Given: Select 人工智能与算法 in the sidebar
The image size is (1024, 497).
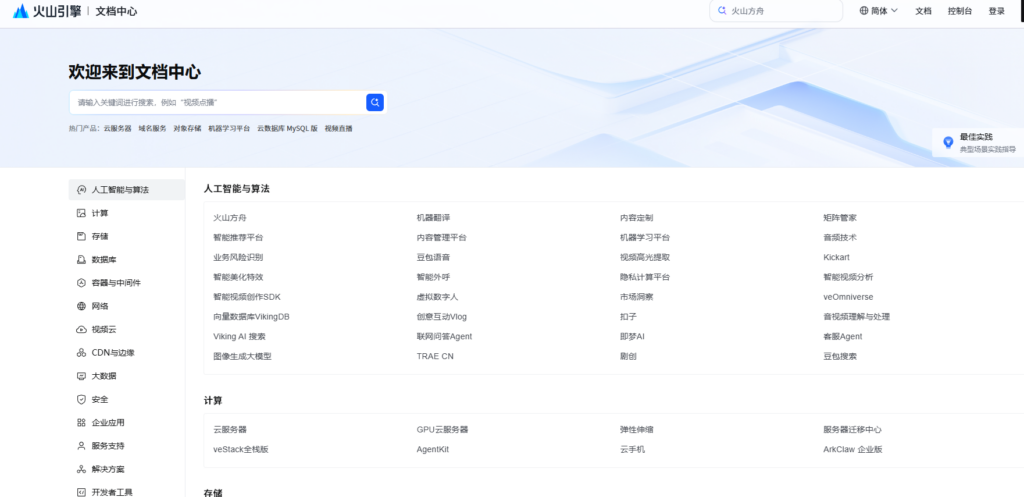Looking at the screenshot, I should tap(127, 190).
